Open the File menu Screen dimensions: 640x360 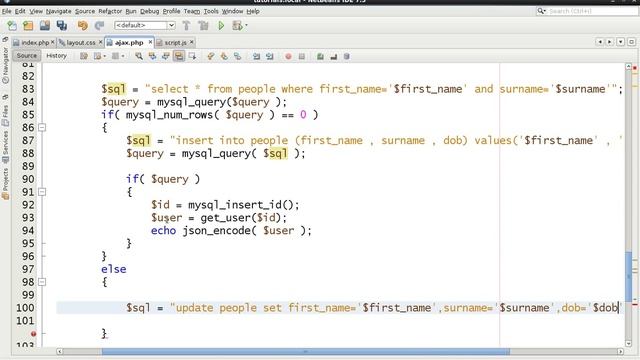tap(7, 11)
